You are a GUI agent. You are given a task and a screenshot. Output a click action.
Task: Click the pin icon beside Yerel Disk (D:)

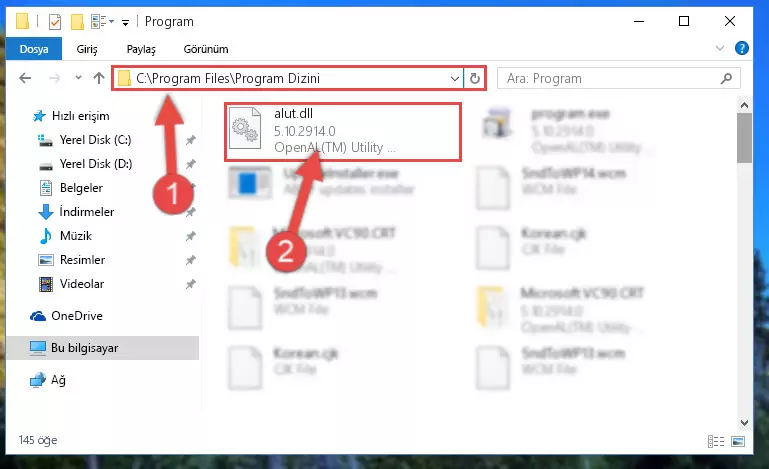pyautogui.click(x=190, y=164)
